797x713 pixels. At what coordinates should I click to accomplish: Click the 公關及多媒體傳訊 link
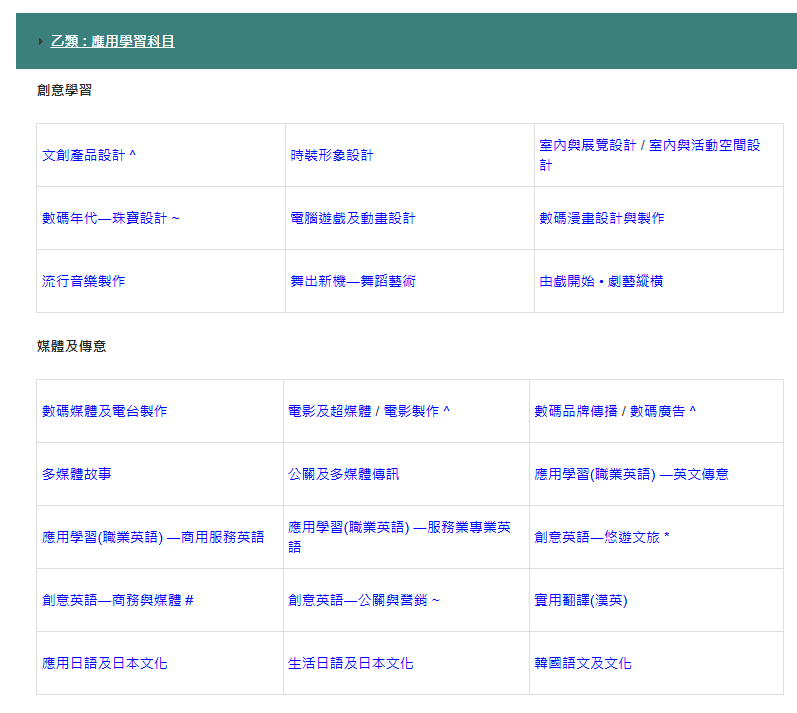point(343,474)
